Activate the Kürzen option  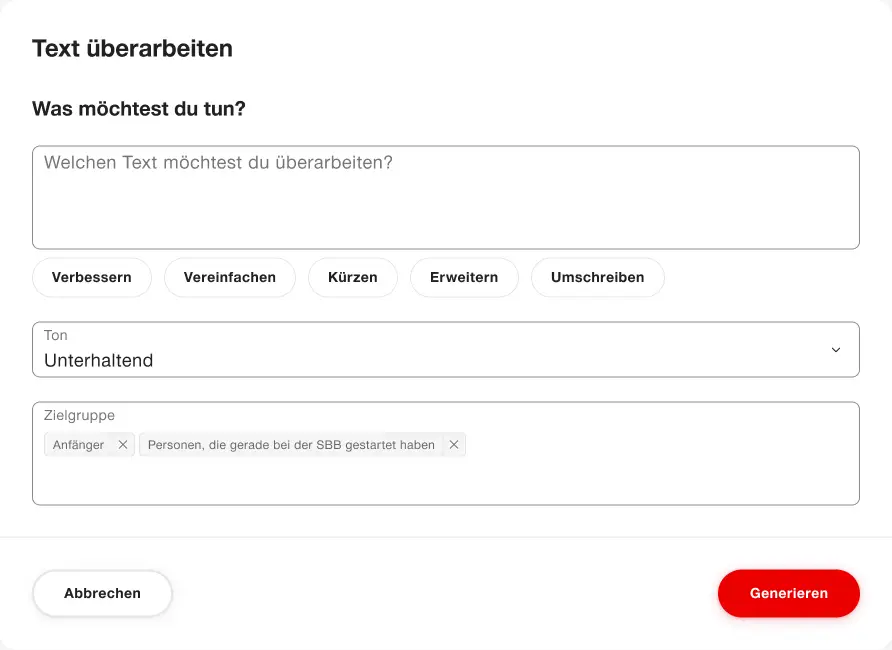(352, 277)
